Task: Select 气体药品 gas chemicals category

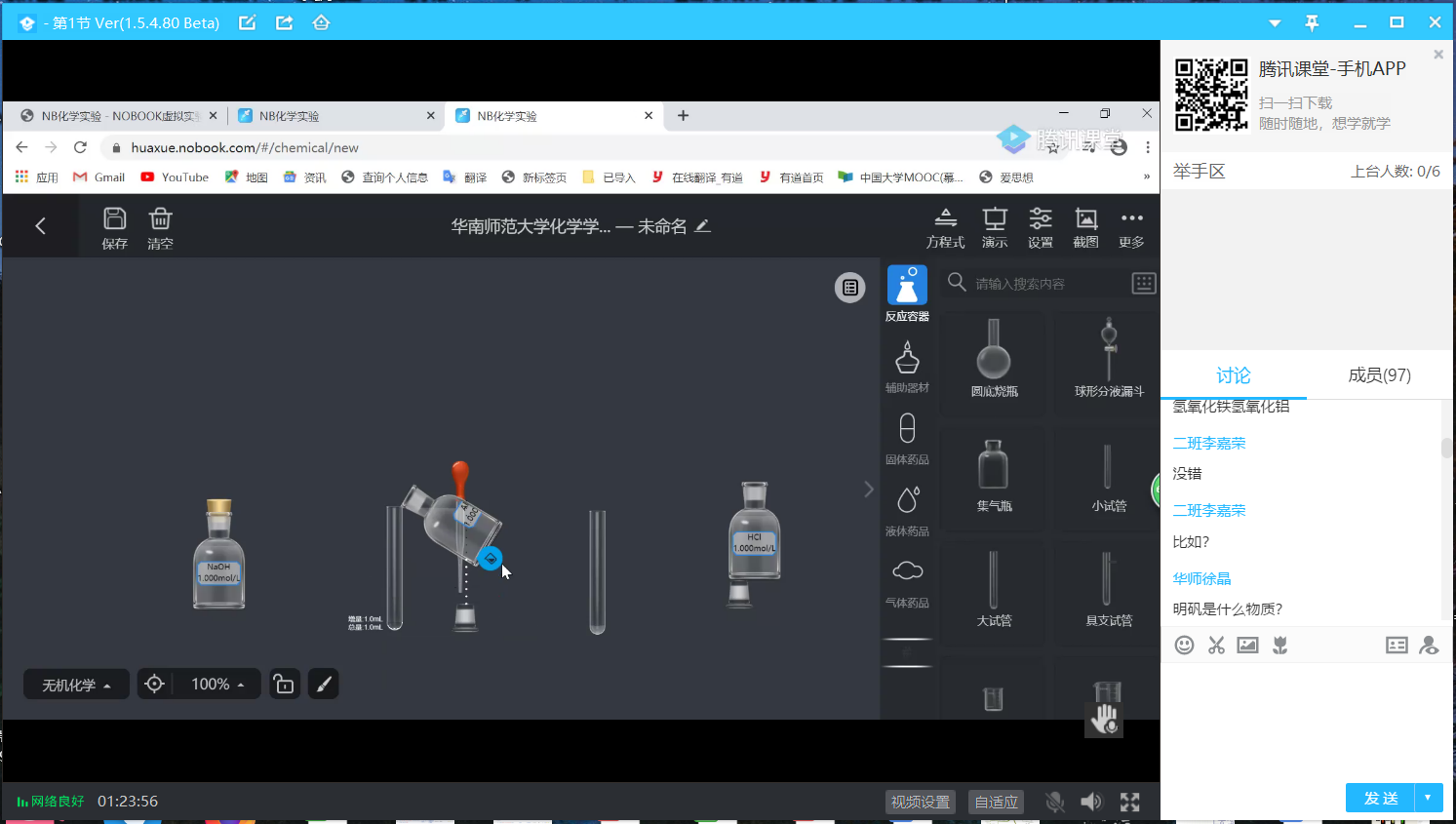Action: pyautogui.click(x=907, y=583)
